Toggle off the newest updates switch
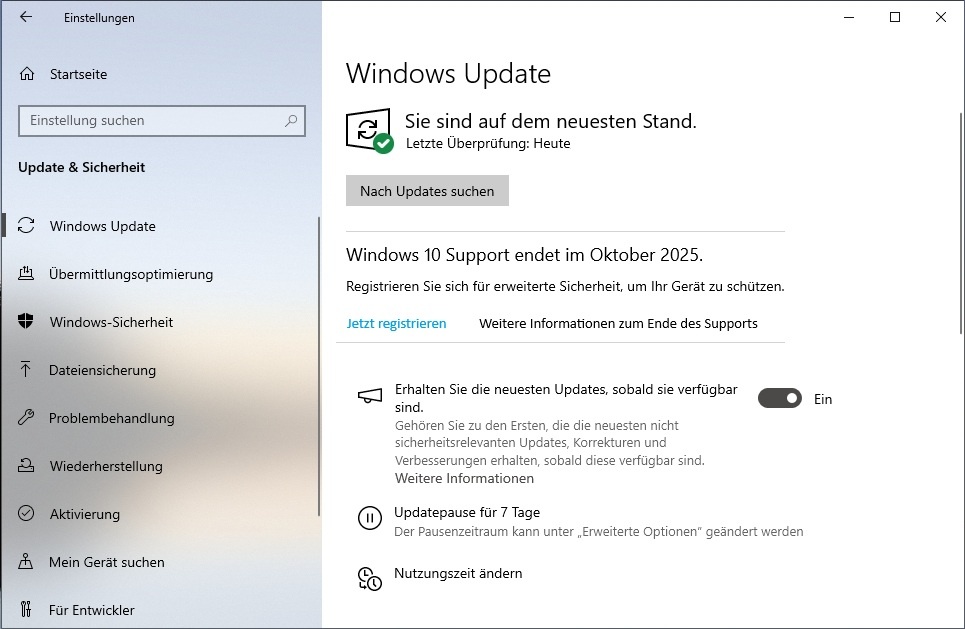The image size is (965, 629). point(780,399)
